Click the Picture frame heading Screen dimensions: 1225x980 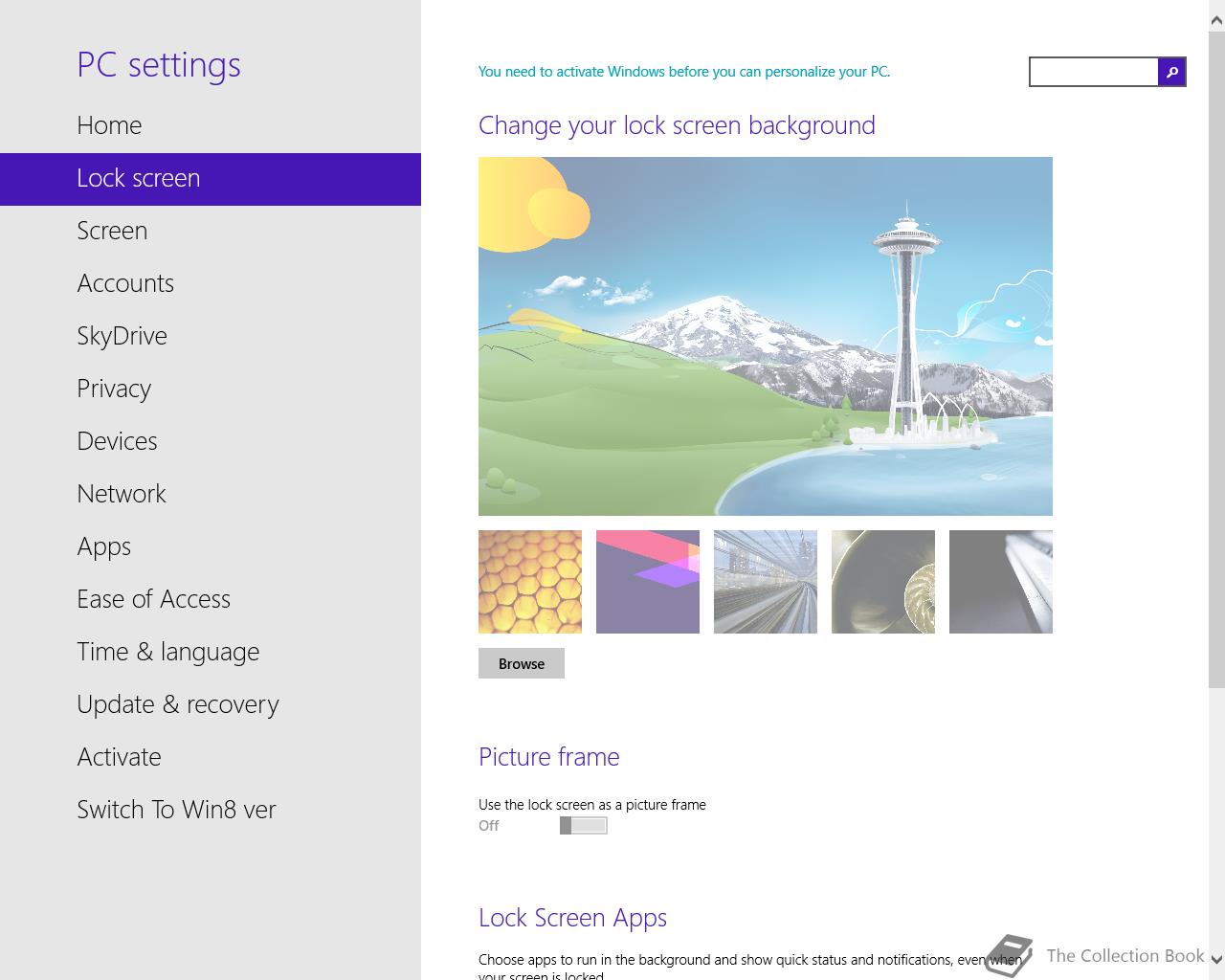pyautogui.click(x=549, y=757)
